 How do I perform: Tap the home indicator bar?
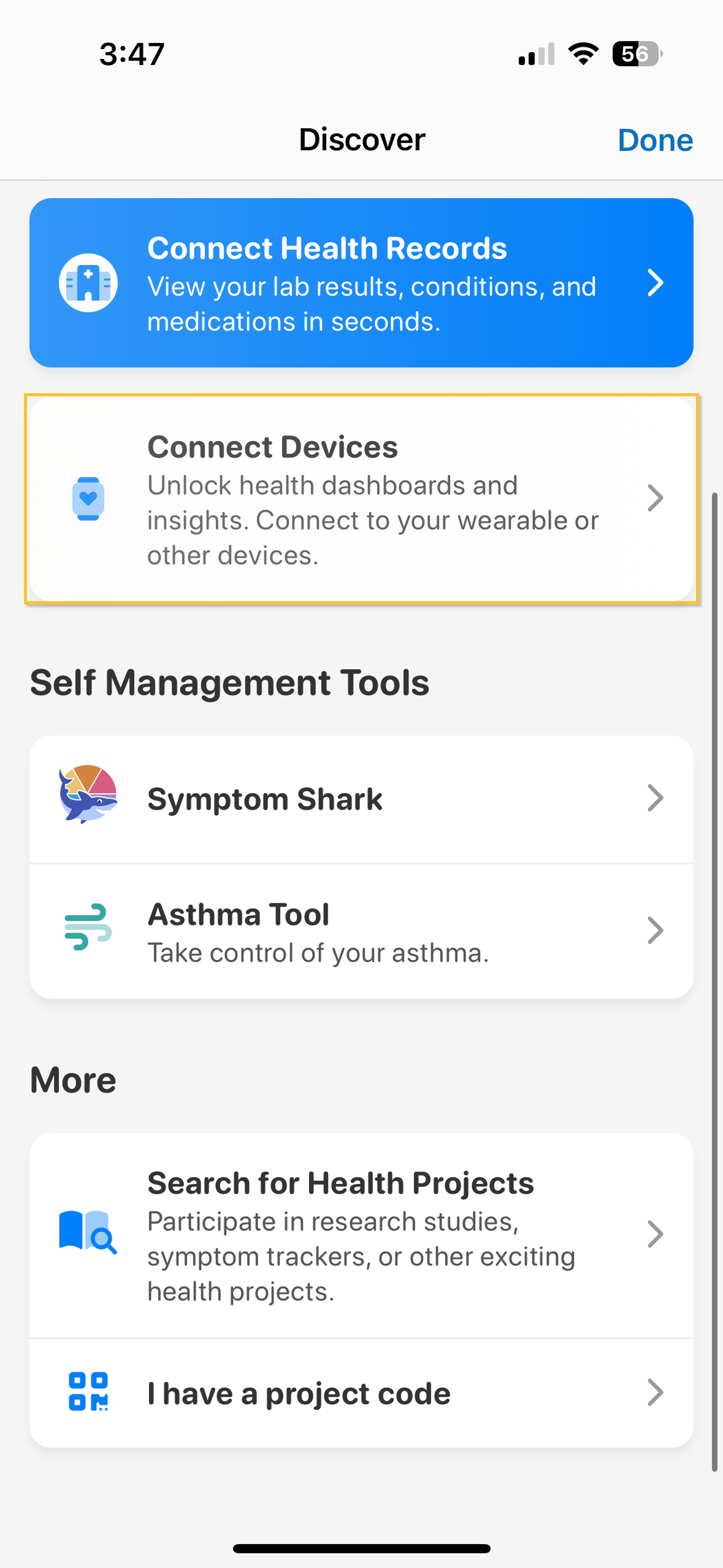[x=361, y=1548]
